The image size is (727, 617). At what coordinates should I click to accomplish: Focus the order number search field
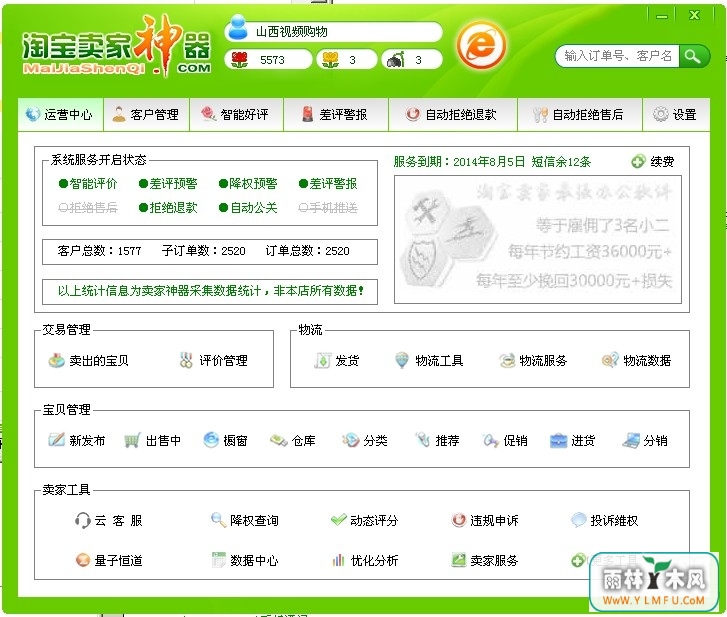click(618, 56)
